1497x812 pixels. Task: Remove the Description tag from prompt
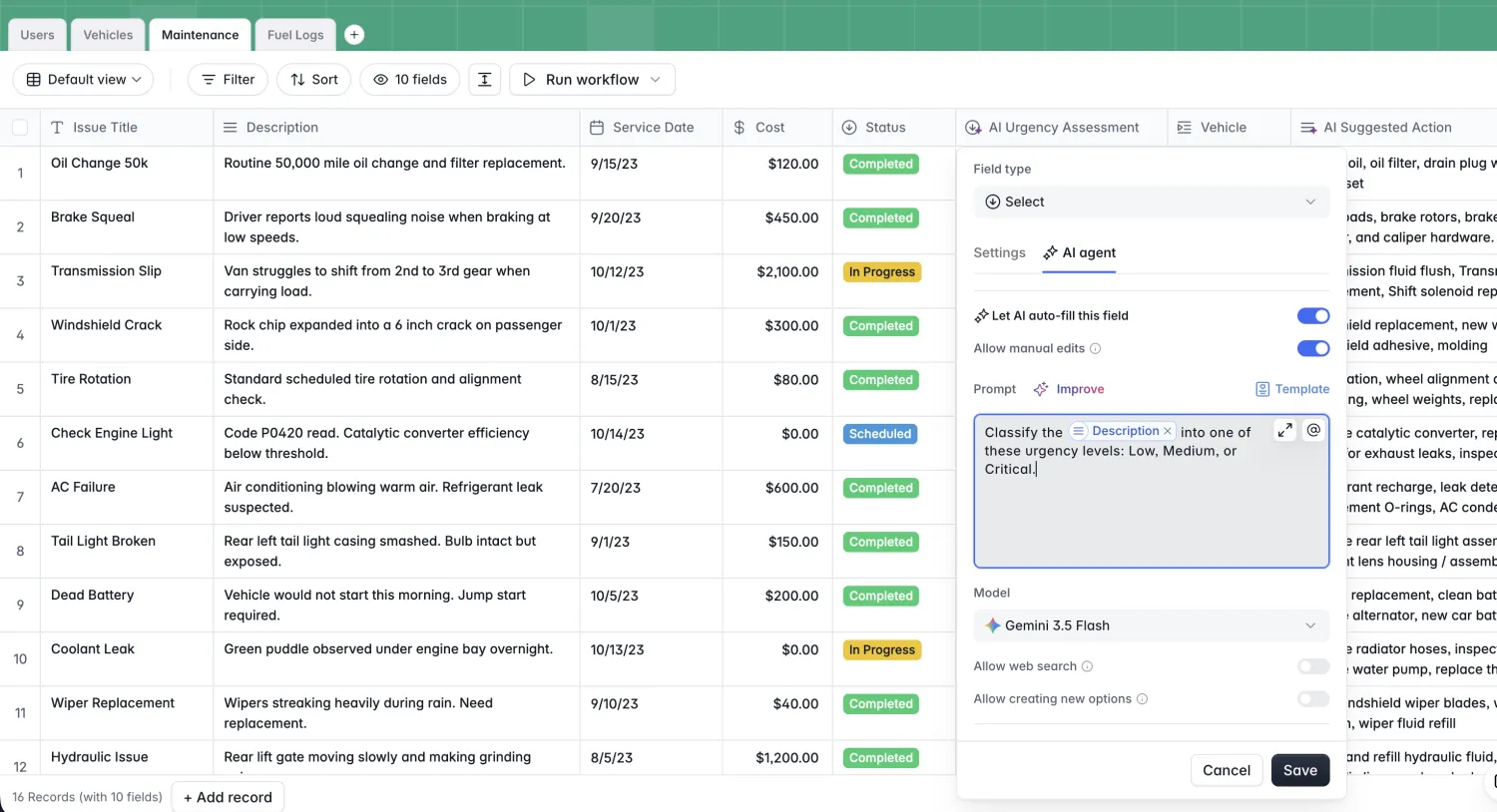(x=1167, y=431)
